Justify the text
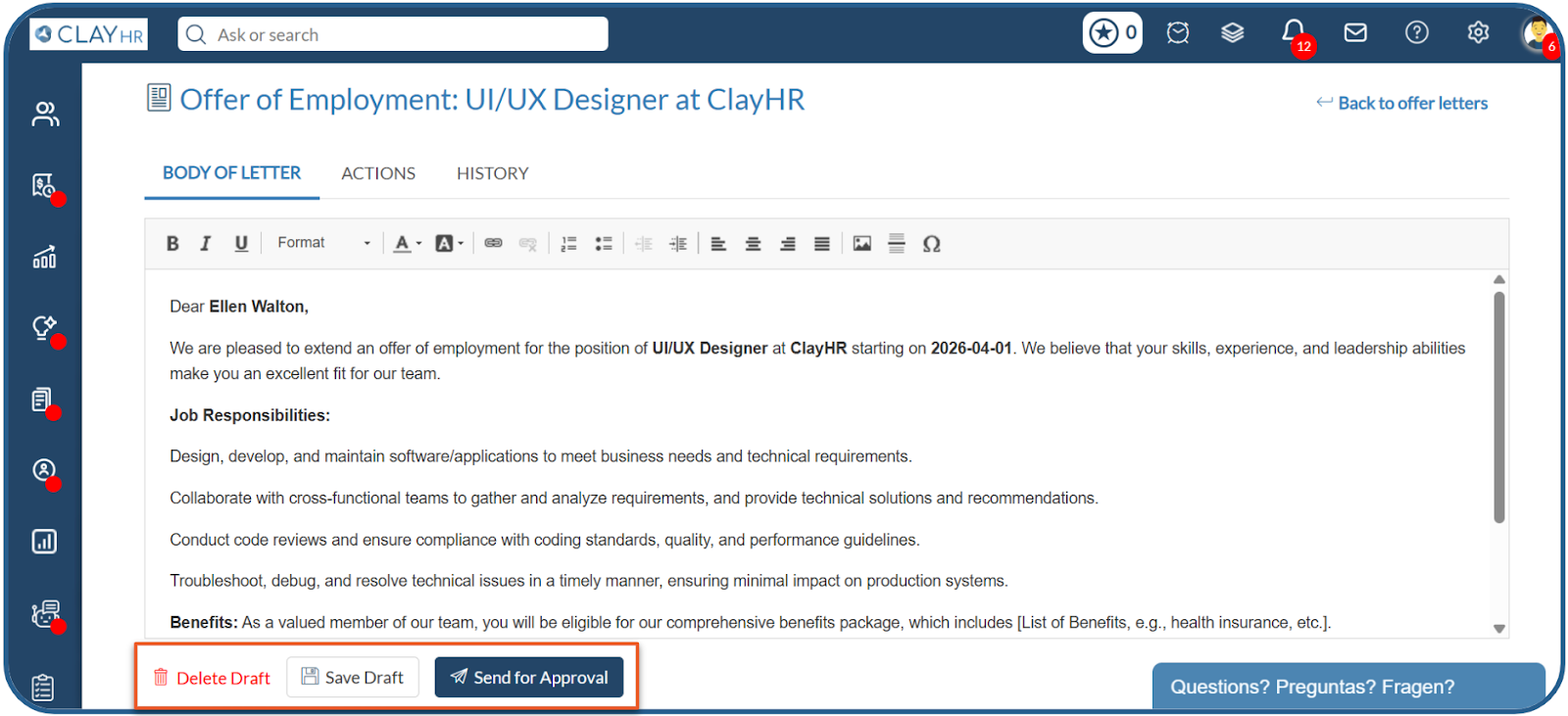The height and width of the screenshot is (716, 1568). coord(822,244)
